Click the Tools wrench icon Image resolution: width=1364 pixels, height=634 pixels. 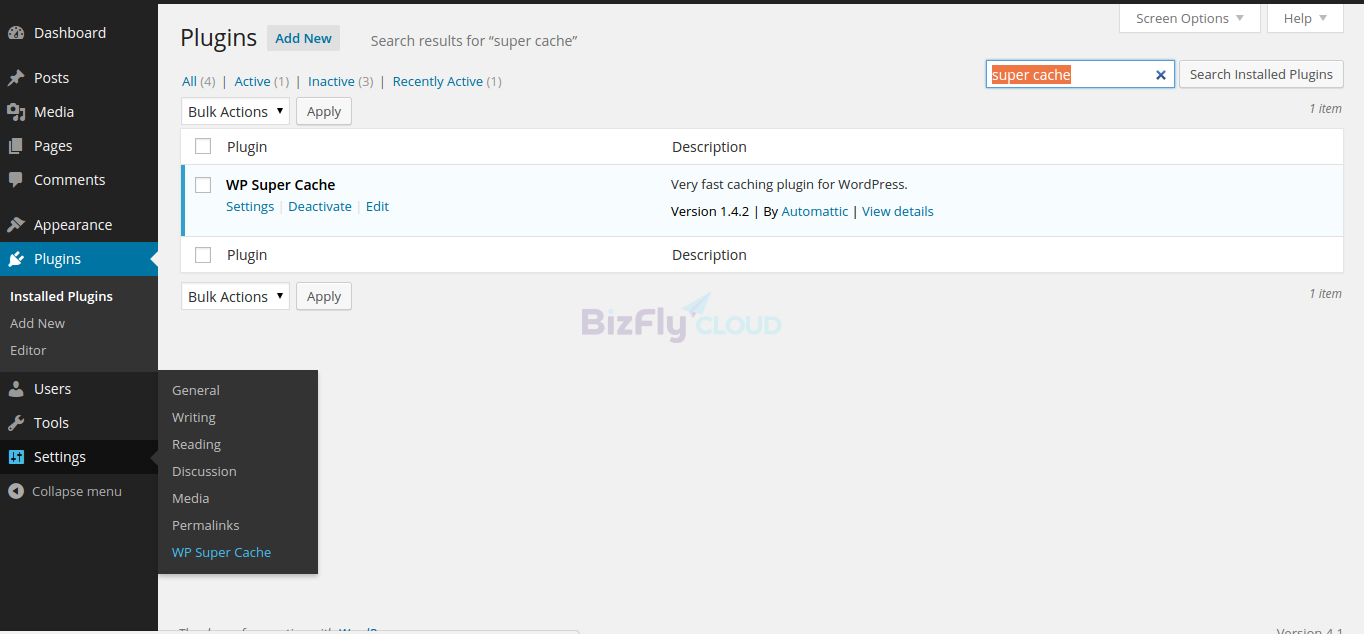tap(16, 423)
